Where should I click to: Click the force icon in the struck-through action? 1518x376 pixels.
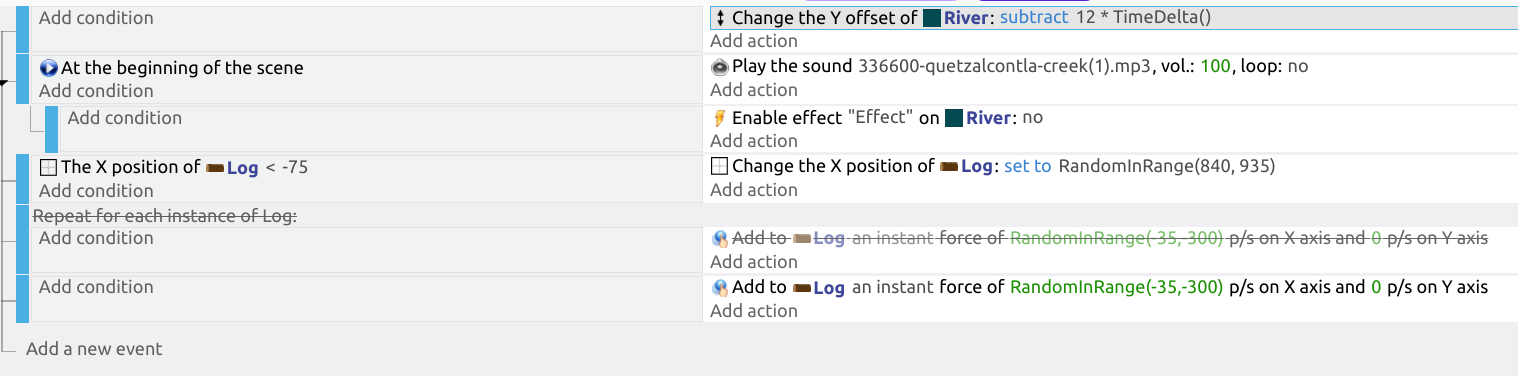pyautogui.click(x=720, y=239)
